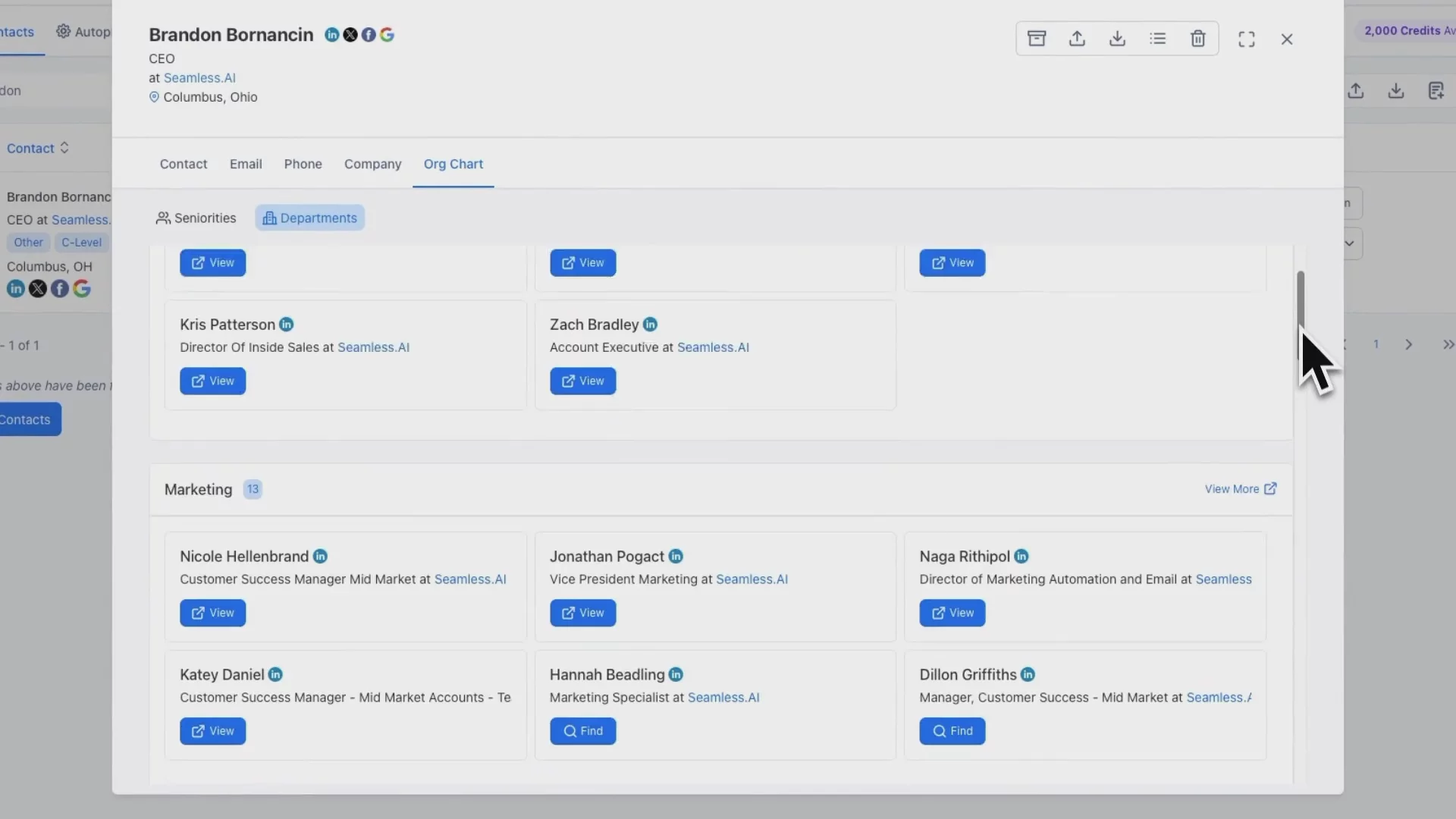Viewport: 1456px width, 819px height.
Task: Click the upload/export icon in modal toolbar
Action: pyautogui.click(x=1077, y=39)
